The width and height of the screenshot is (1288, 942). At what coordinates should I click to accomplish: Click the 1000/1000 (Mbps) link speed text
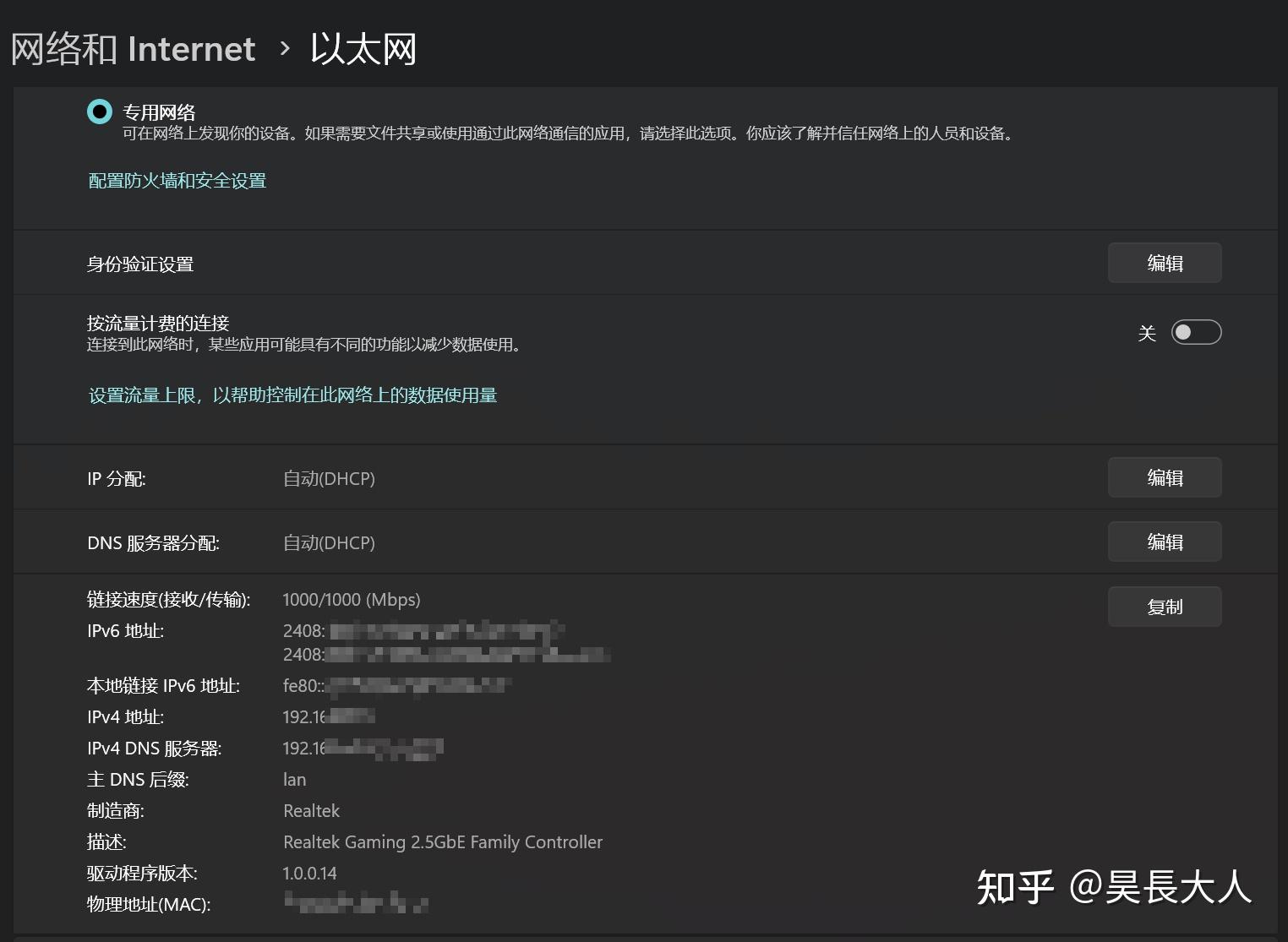[x=352, y=600]
